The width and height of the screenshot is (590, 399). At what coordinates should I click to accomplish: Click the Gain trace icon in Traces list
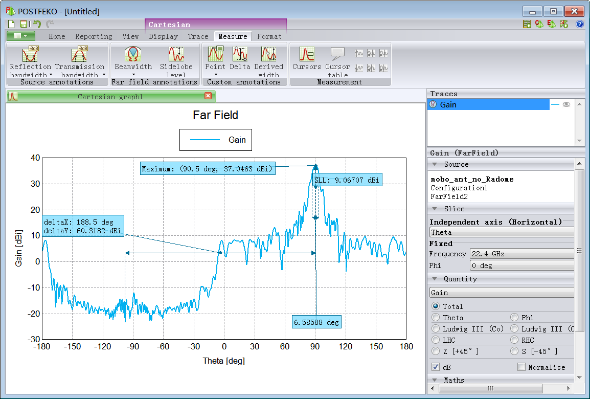tap(433, 104)
